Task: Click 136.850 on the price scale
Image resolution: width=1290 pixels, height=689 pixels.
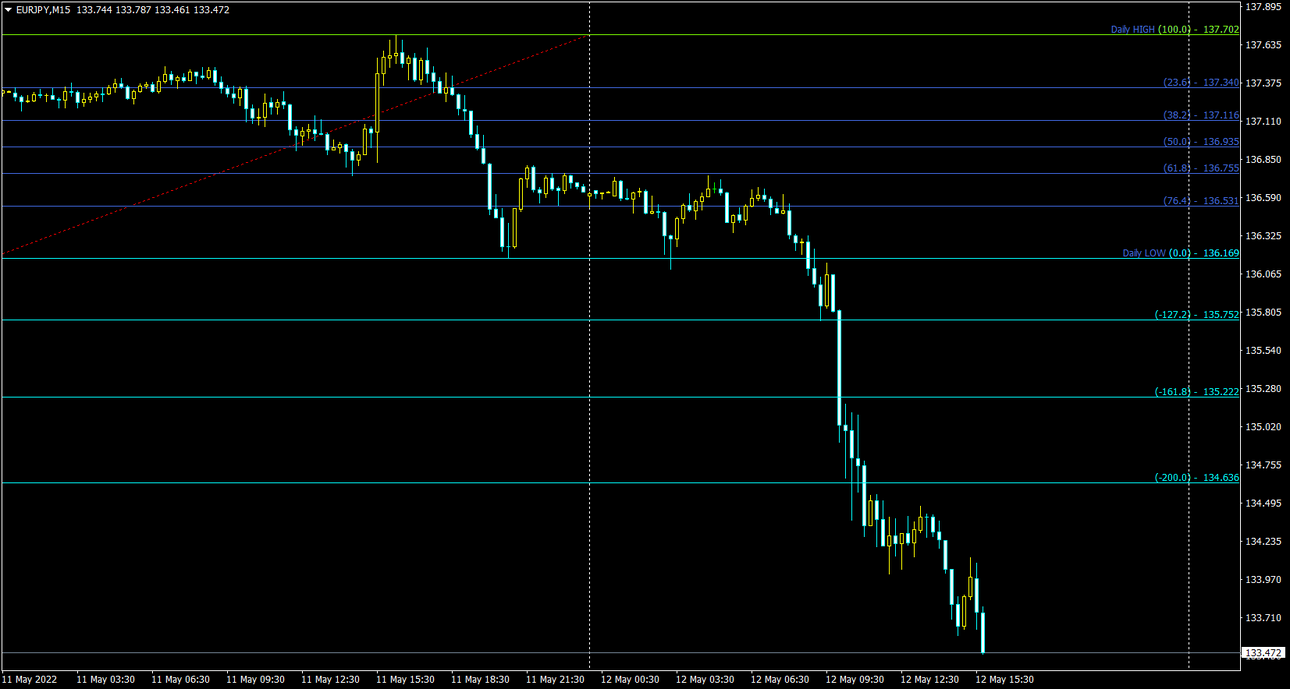Action: (x=1264, y=159)
